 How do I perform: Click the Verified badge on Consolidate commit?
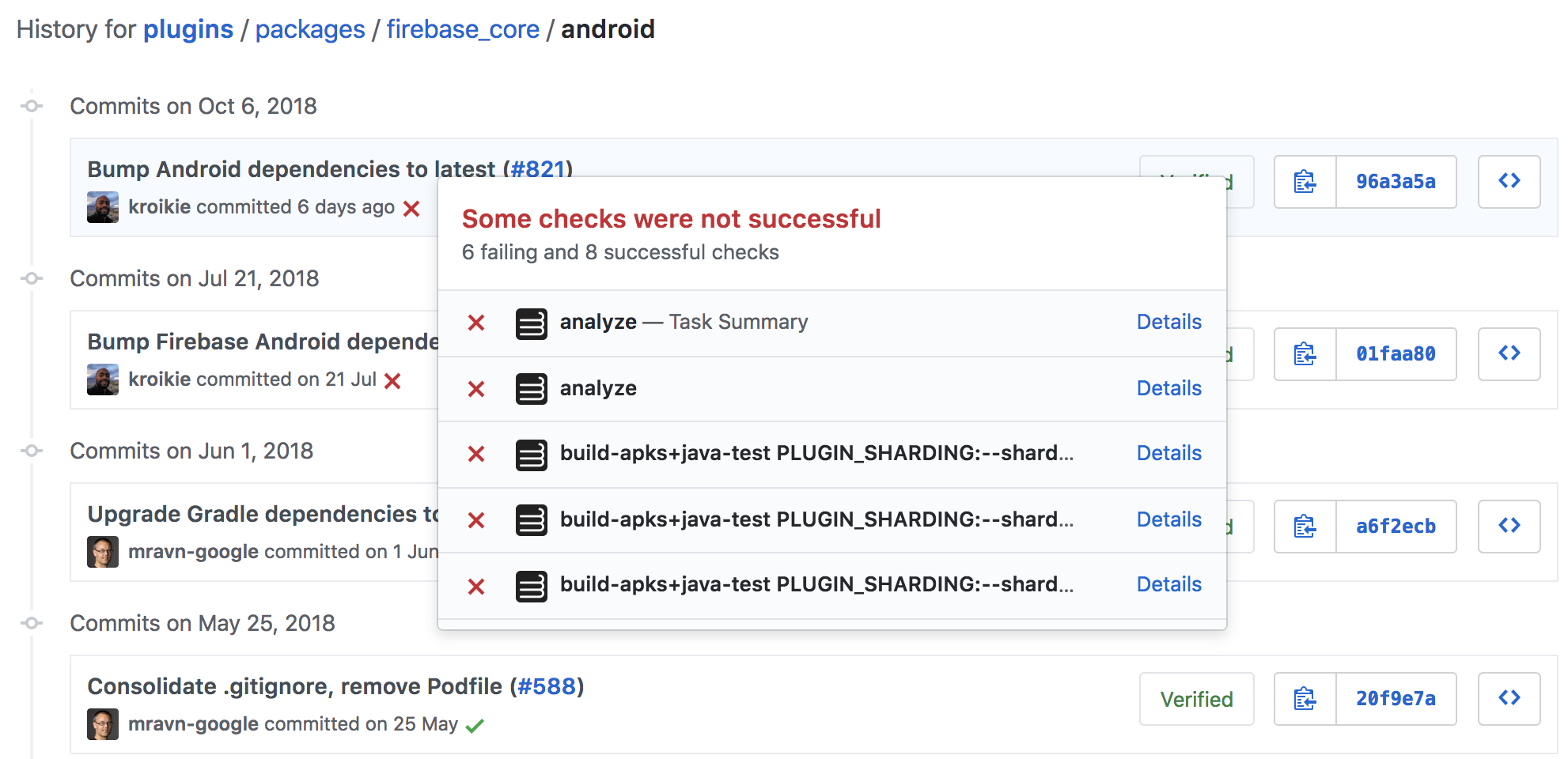(1196, 699)
